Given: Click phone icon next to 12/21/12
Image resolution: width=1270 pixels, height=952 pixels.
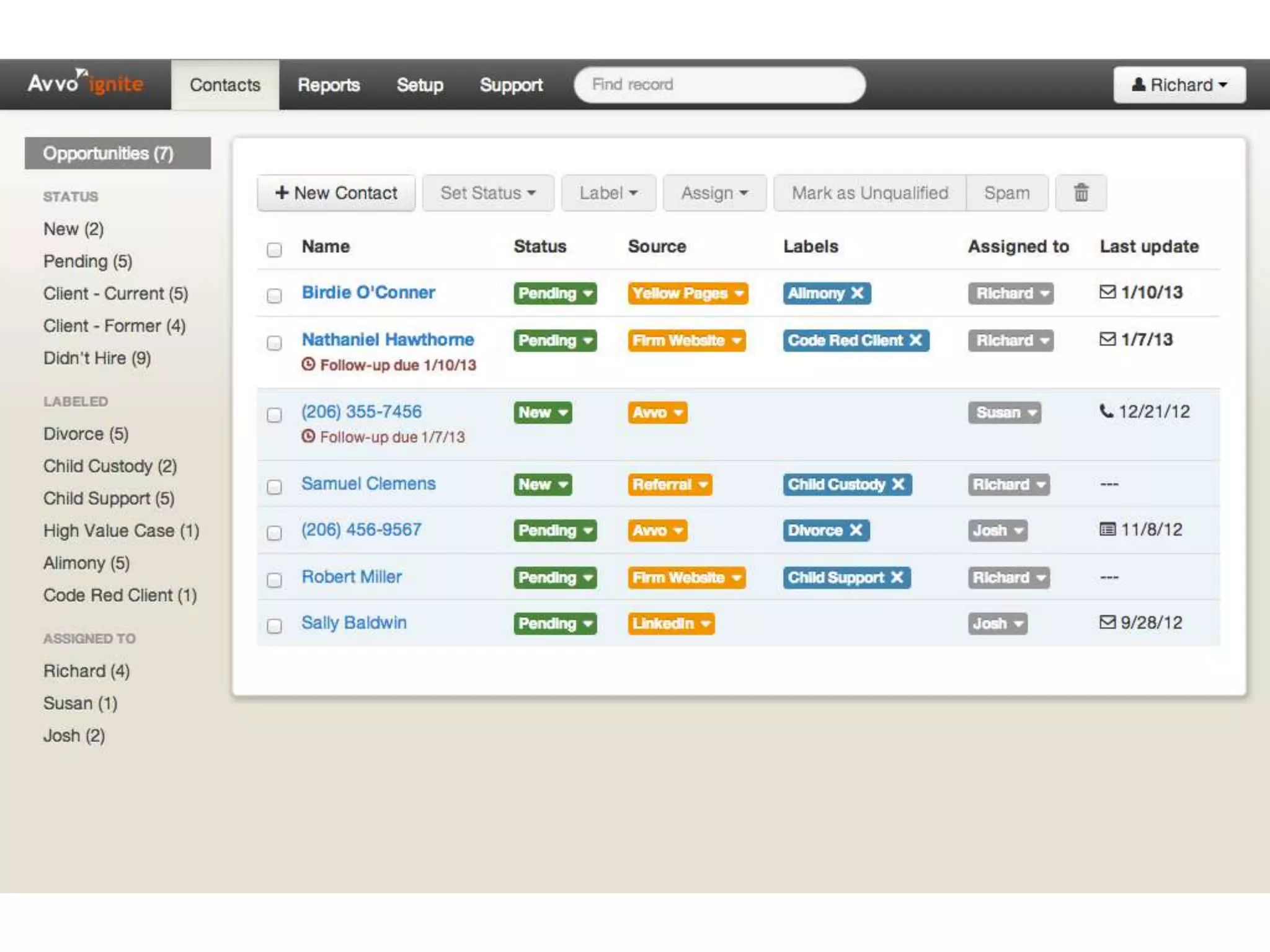Looking at the screenshot, I should pyautogui.click(x=1106, y=410).
